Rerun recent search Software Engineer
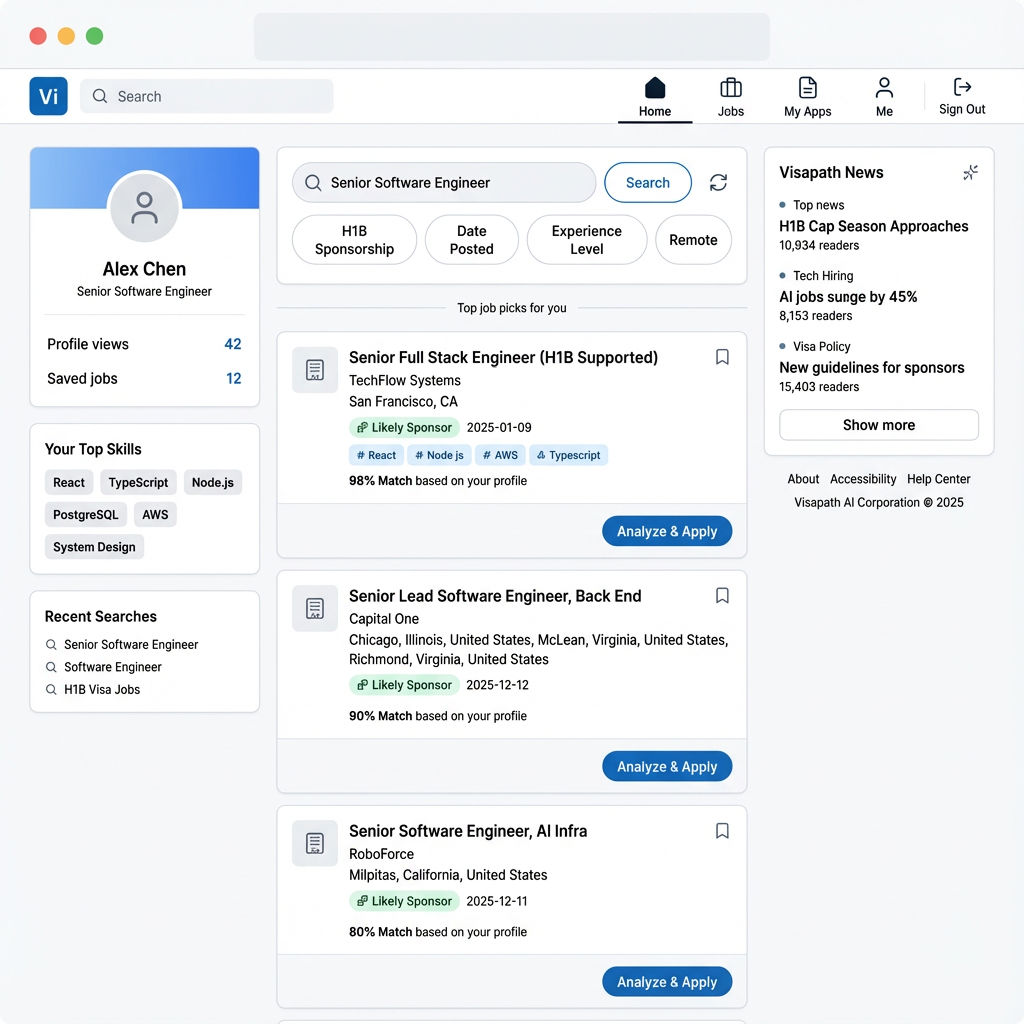The width and height of the screenshot is (1024, 1024). [x=104, y=667]
